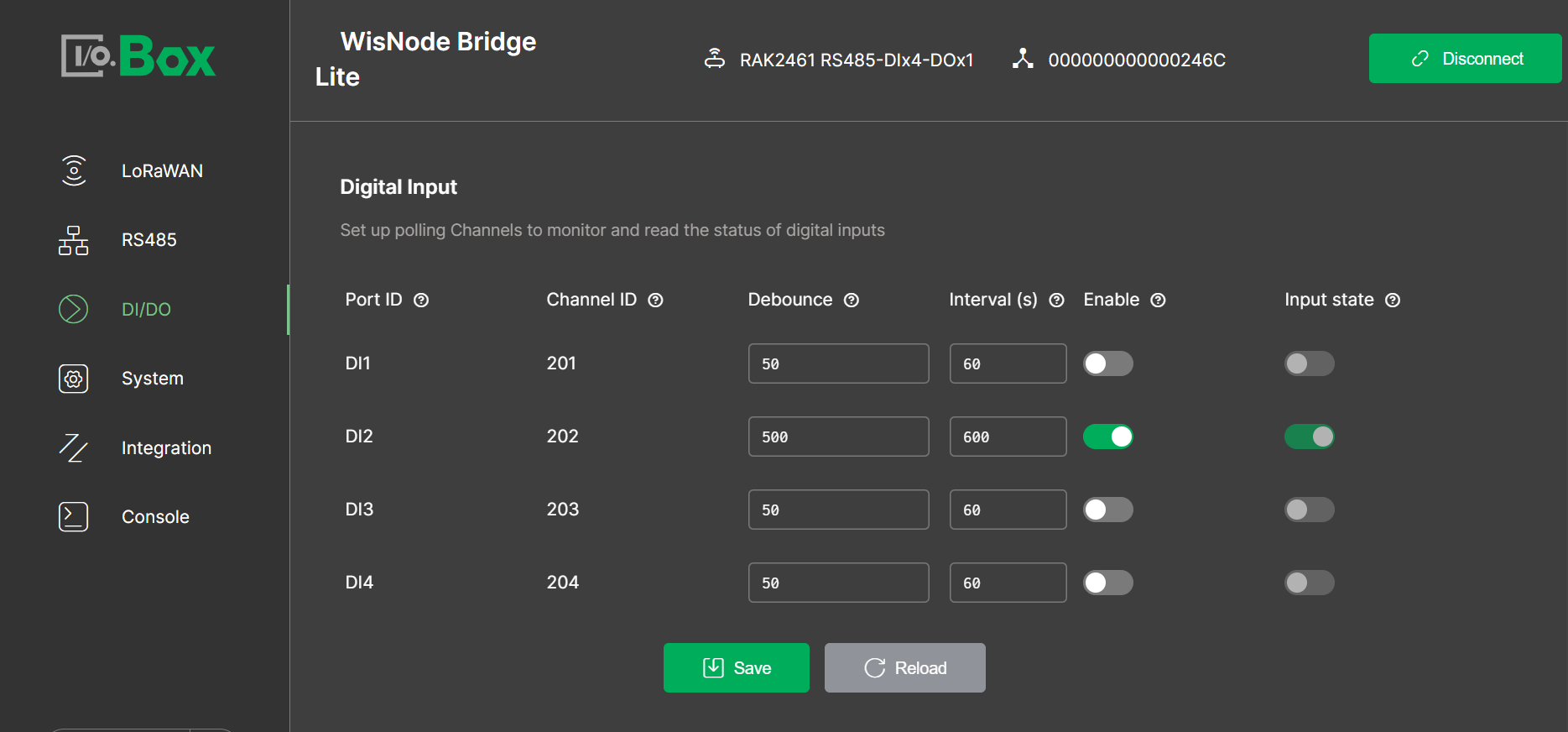Image resolution: width=1568 pixels, height=732 pixels.
Task: Click the Channel ID help icon
Action: point(656,301)
